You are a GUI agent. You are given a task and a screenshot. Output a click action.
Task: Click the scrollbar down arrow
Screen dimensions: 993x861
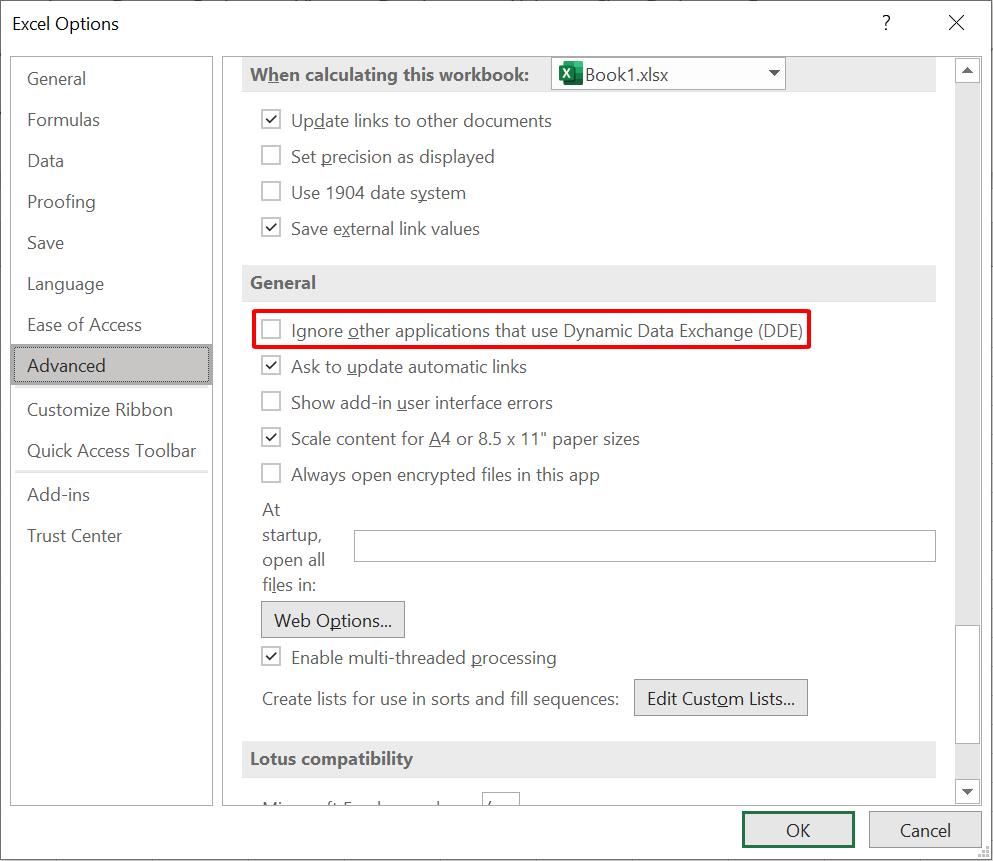(967, 791)
